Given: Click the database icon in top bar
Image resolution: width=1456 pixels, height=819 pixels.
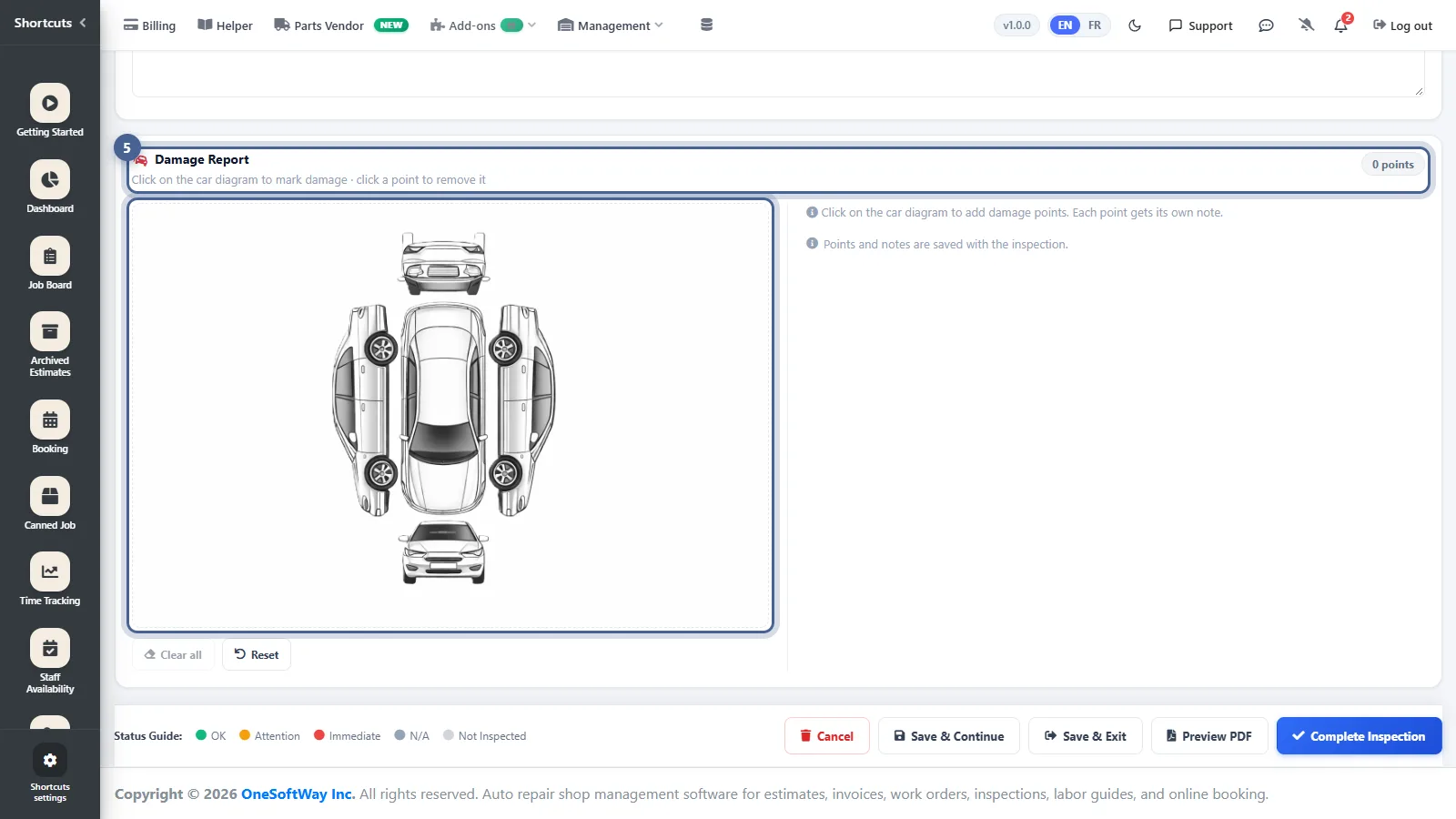Looking at the screenshot, I should pos(706,25).
